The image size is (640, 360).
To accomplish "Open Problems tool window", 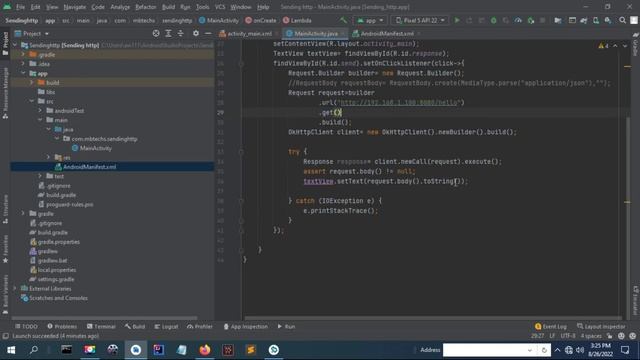I will 62,327.
